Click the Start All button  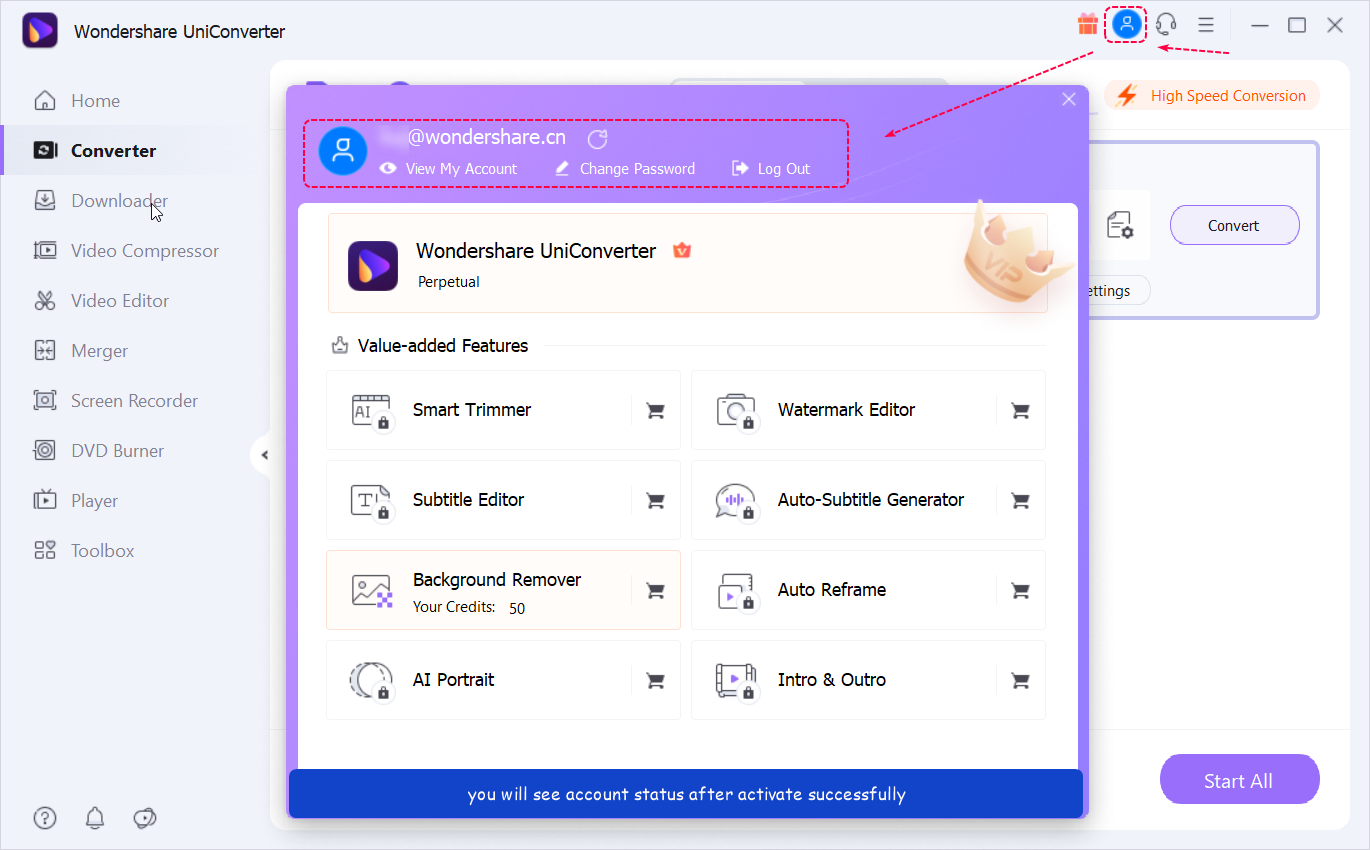1239,780
